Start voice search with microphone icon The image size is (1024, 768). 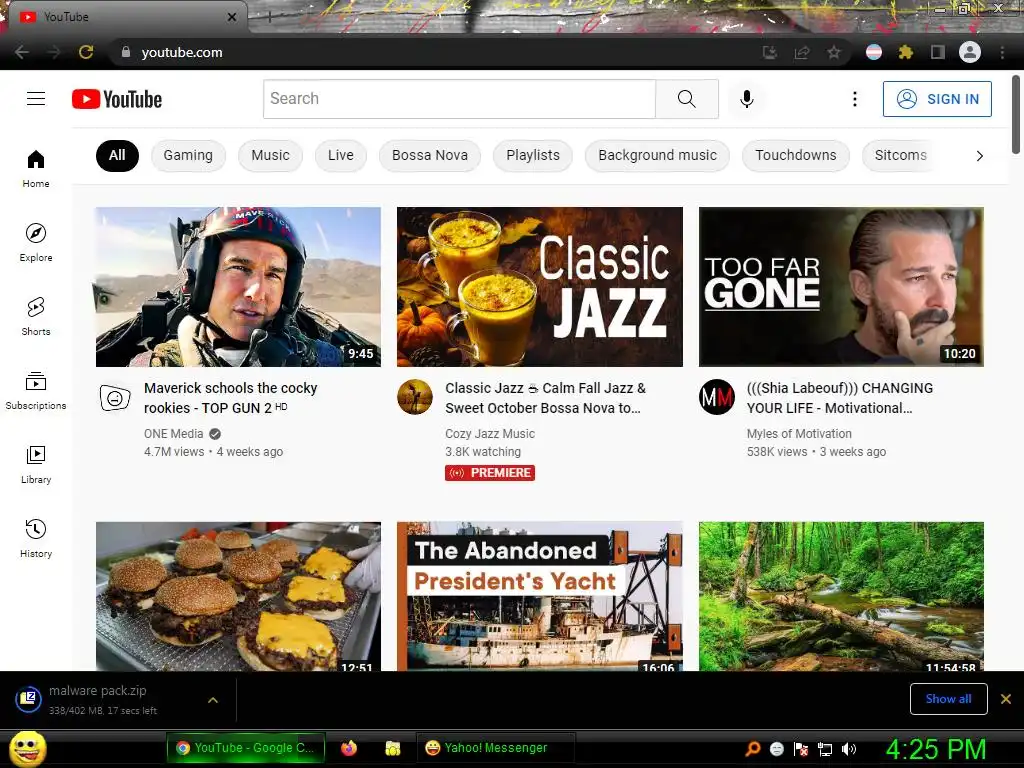(746, 99)
